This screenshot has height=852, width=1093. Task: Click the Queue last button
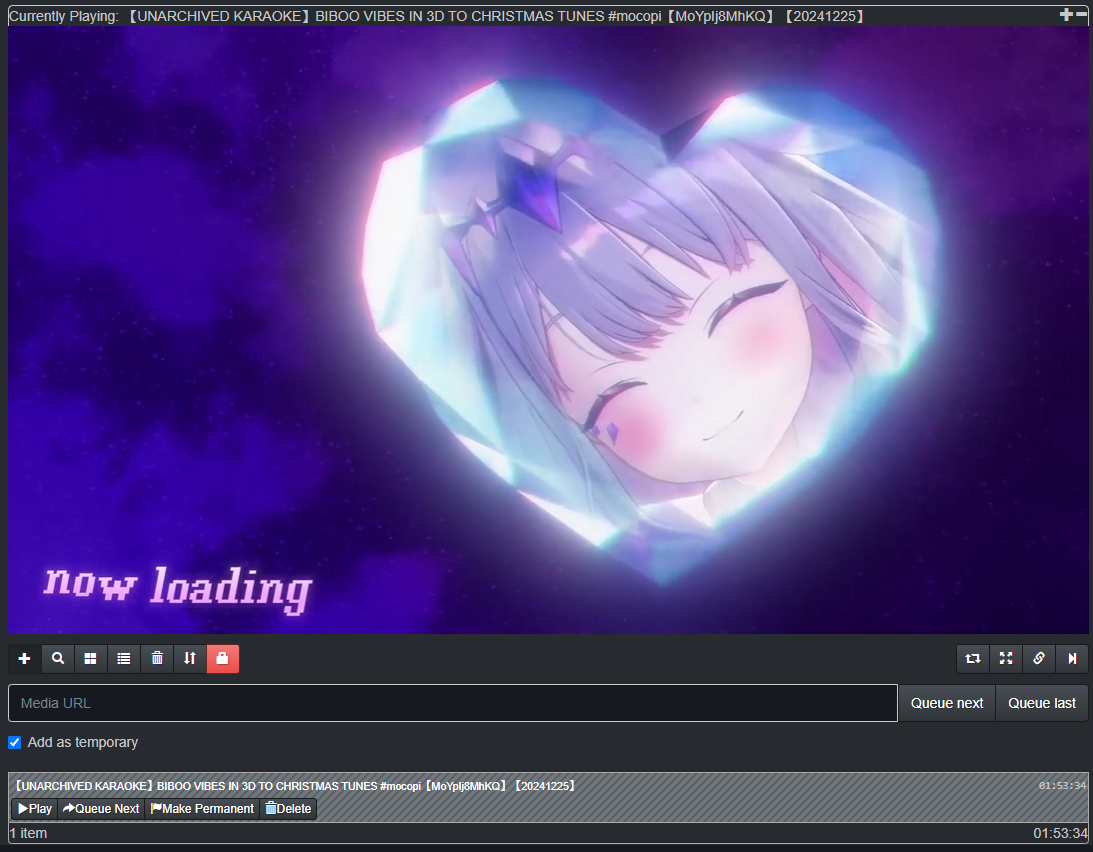coord(1041,703)
